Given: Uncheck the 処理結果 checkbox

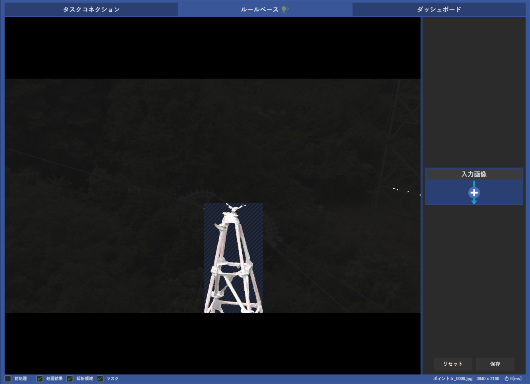Looking at the screenshot, I should (x=40, y=379).
